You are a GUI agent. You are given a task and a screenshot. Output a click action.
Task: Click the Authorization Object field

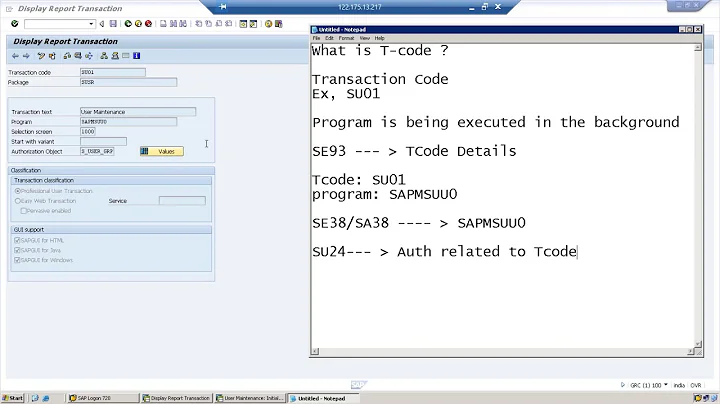coord(97,152)
